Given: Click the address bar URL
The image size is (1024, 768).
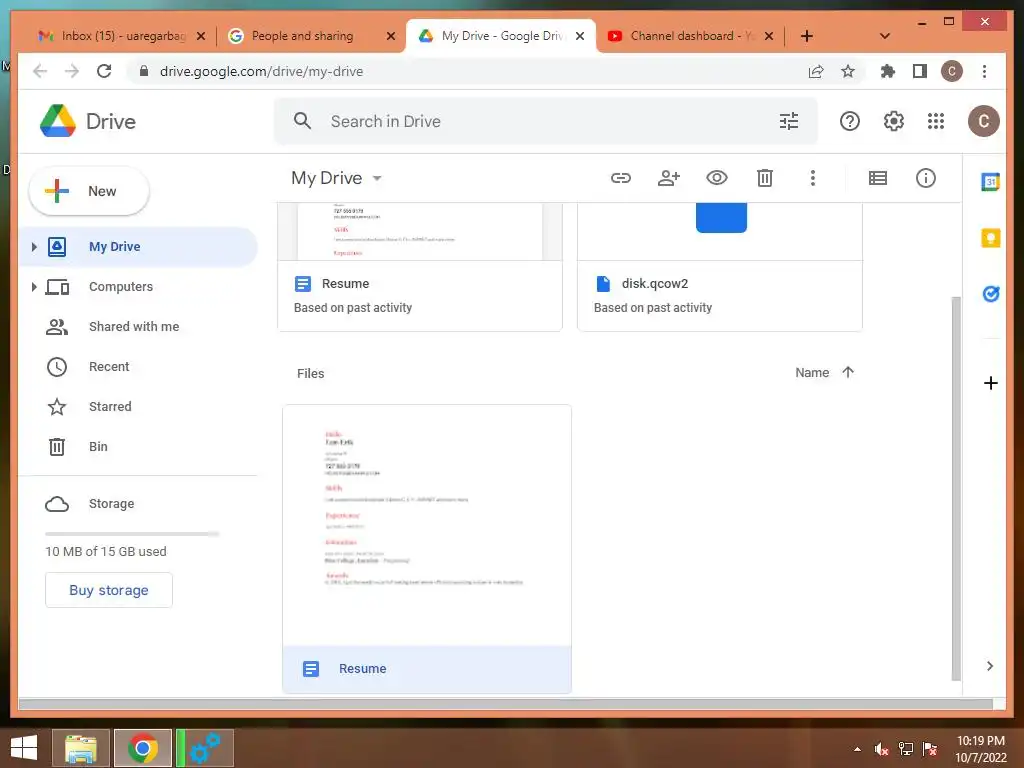Looking at the screenshot, I should tap(261, 71).
